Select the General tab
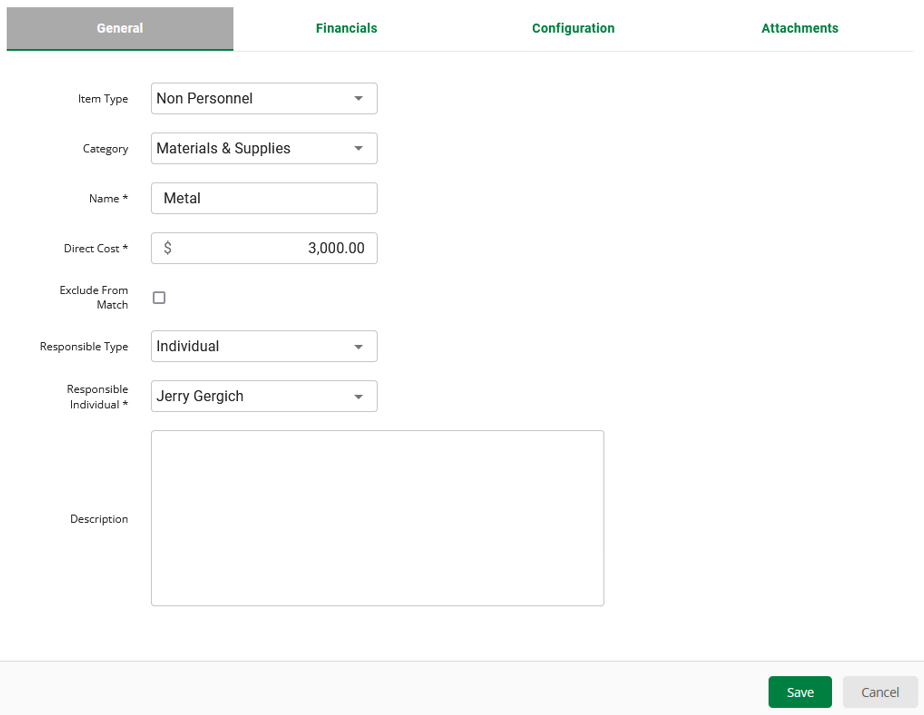Viewport: 924px width, 715px height. point(120,28)
